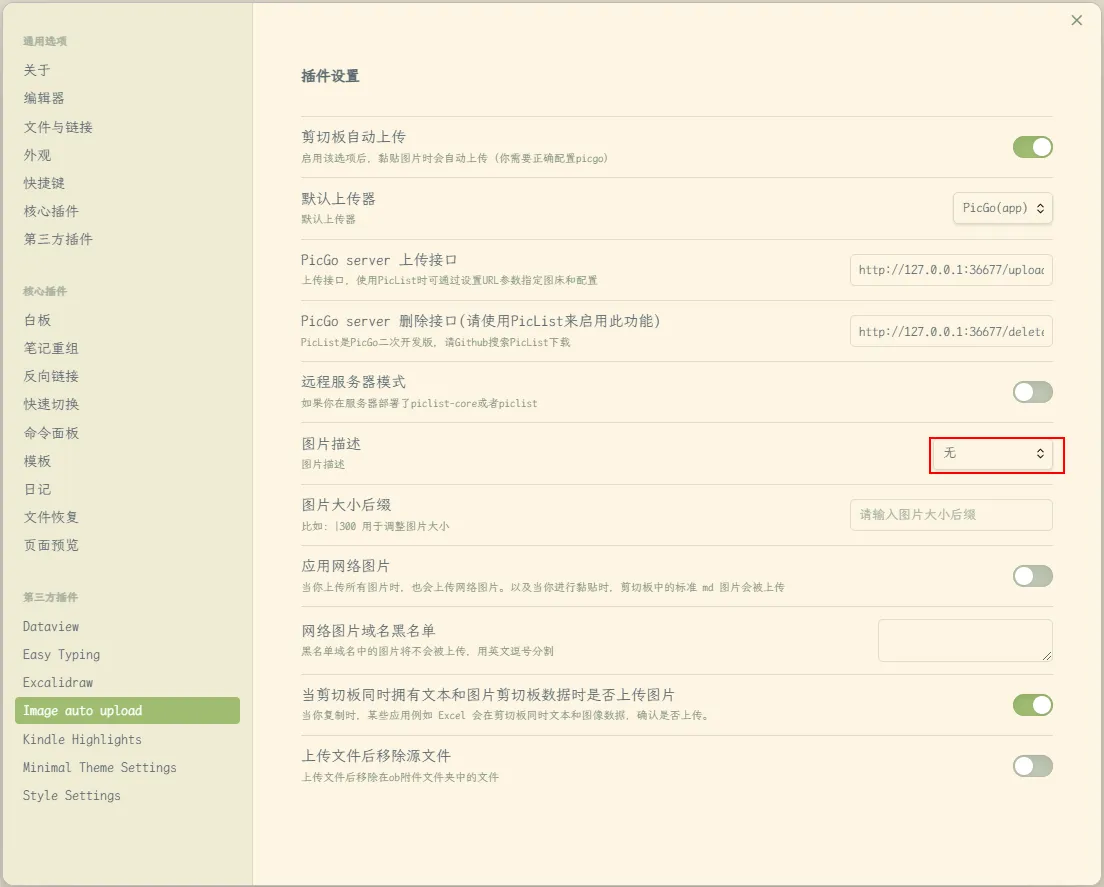Select Minimal Theme Settings in sidebar
The width and height of the screenshot is (1104, 887).
pyautogui.click(x=99, y=767)
